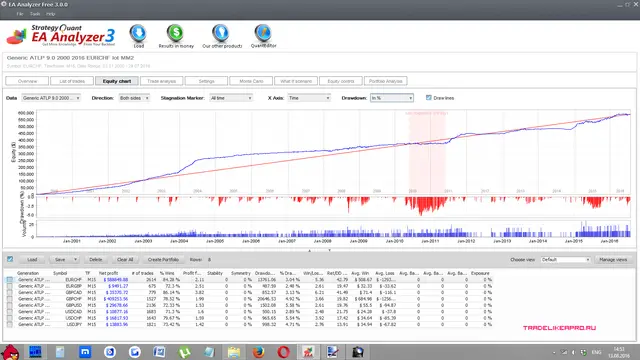Click the Manage views button
The height and width of the screenshot is (360, 640).
pos(613,260)
